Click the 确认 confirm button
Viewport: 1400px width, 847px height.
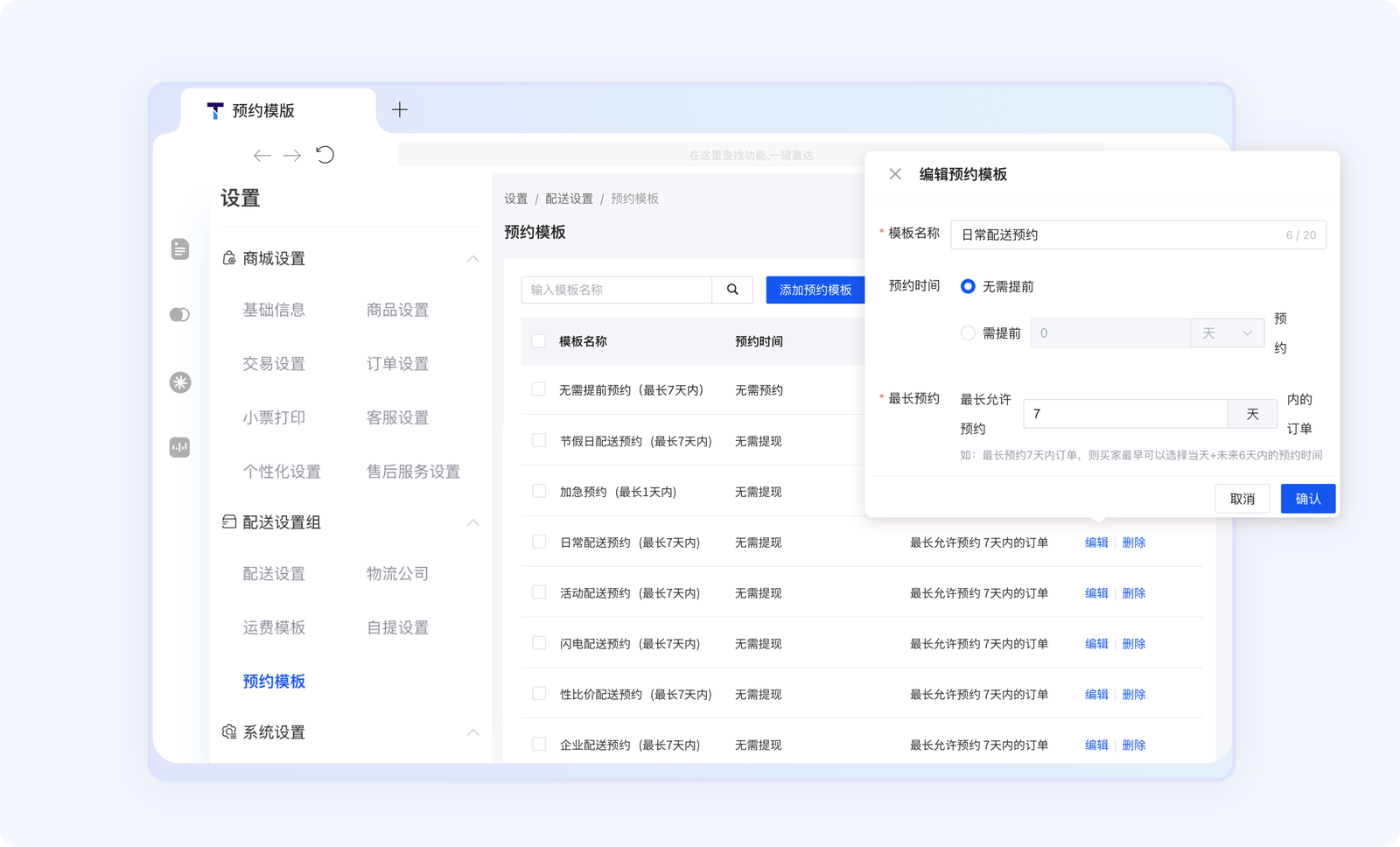[x=1307, y=498]
